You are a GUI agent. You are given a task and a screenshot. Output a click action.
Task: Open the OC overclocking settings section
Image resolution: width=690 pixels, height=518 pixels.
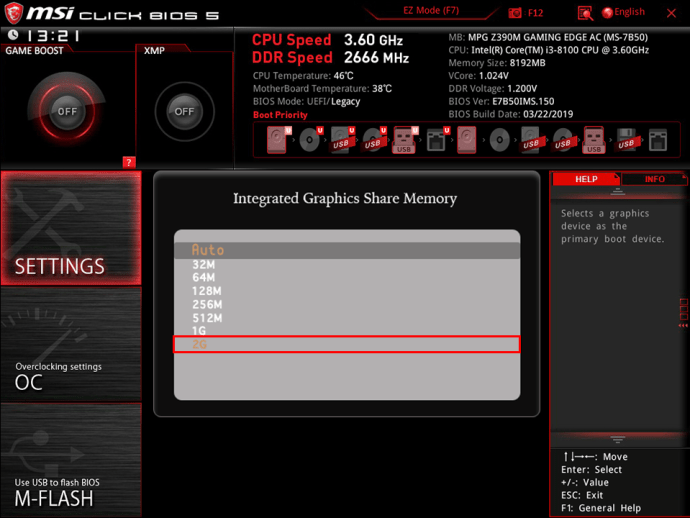(x=71, y=344)
